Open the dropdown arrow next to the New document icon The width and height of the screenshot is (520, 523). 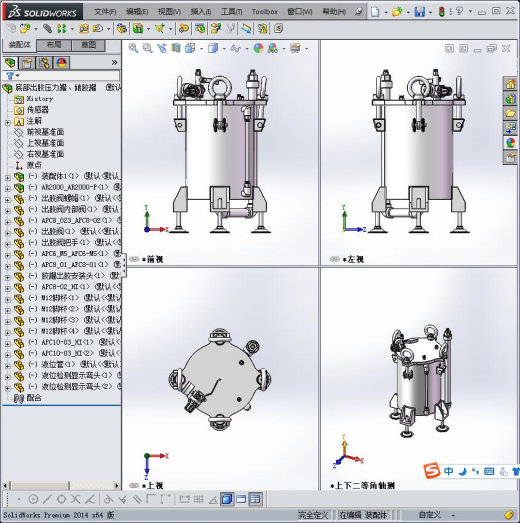pyautogui.click(x=386, y=12)
